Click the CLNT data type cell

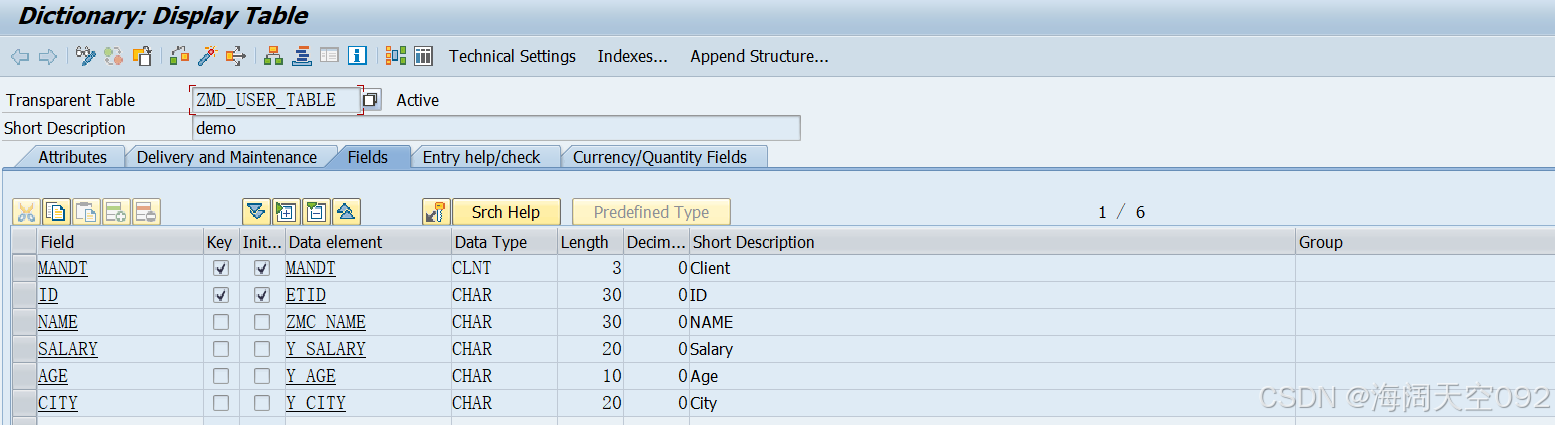point(504,268)
